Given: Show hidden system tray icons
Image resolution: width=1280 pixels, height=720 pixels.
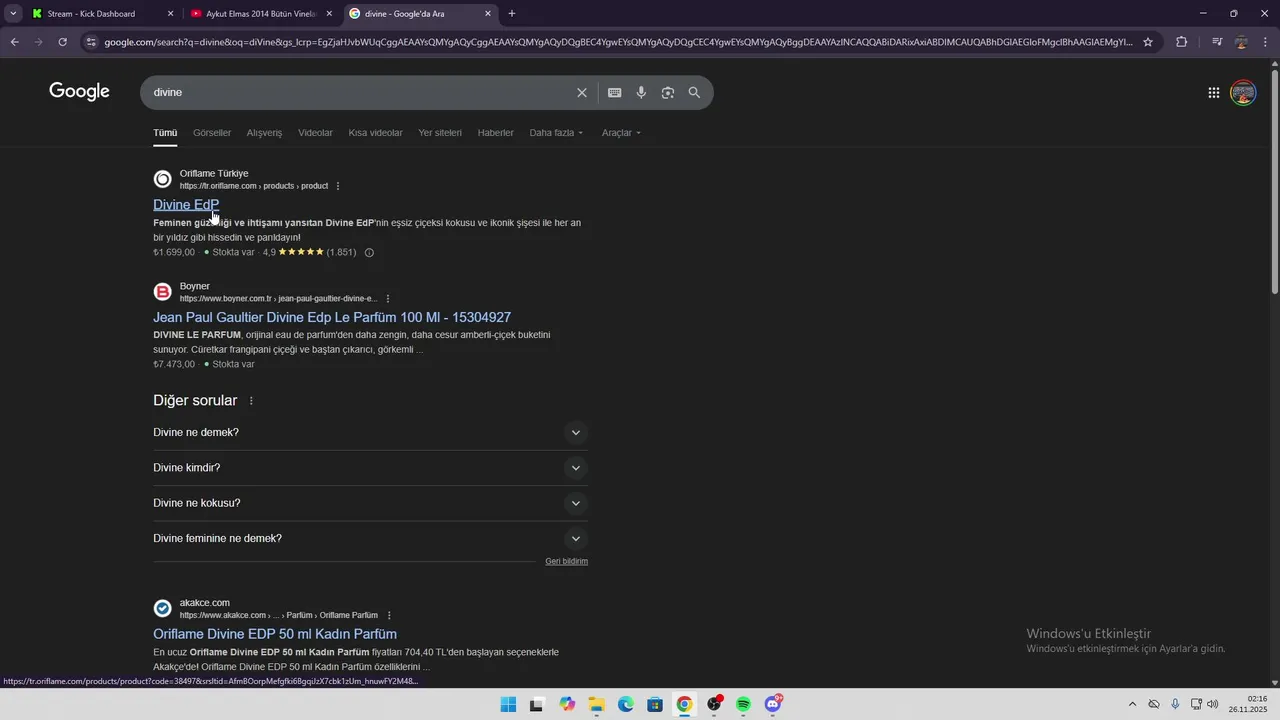Looking at the screenshot, I should click(x=1132, y=704).
